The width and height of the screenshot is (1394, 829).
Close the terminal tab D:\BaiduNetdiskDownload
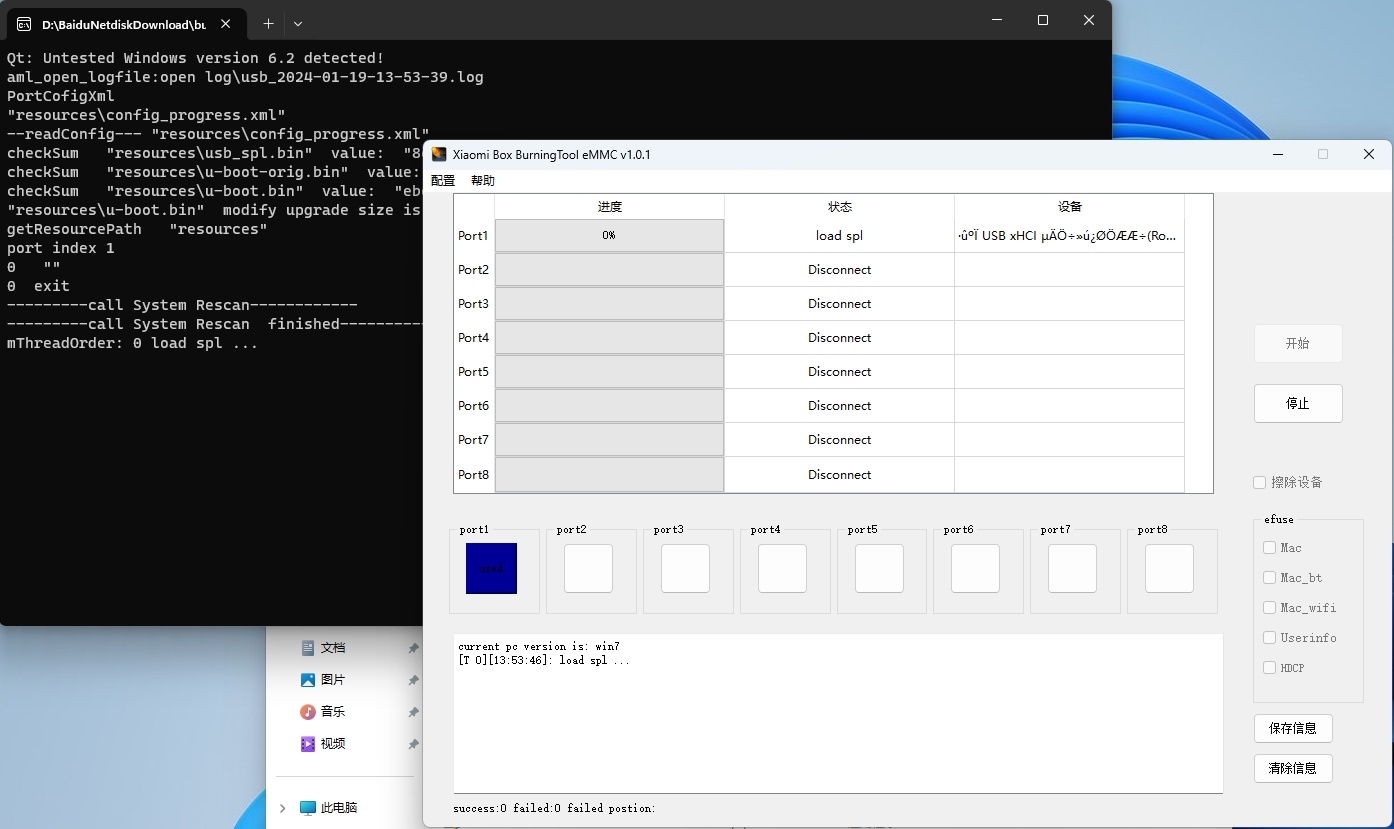pyautogui.click(x=227, y=24)
